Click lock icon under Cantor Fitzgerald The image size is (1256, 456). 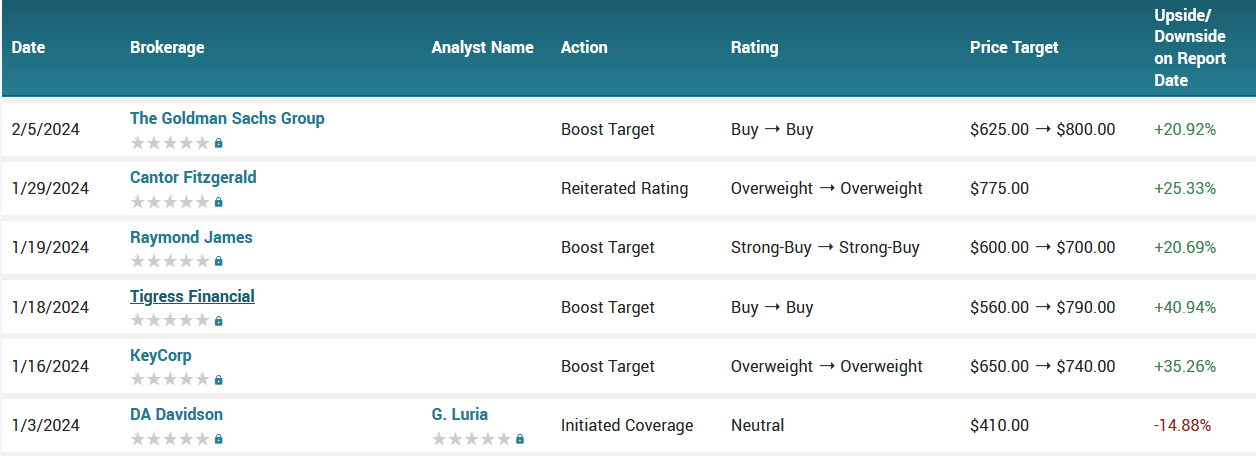click(x=219, y=202)
